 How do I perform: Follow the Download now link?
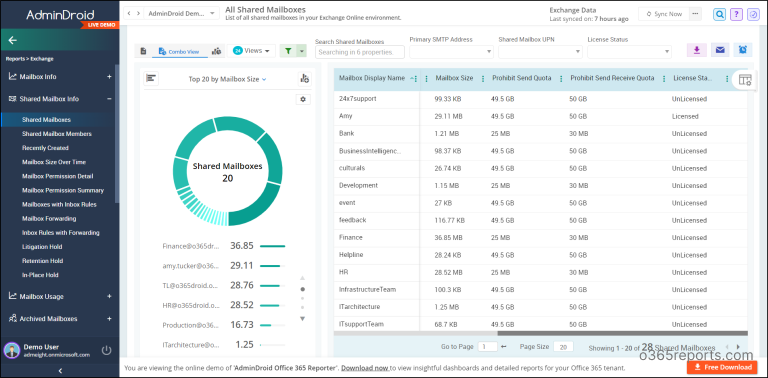coord(365,368)
